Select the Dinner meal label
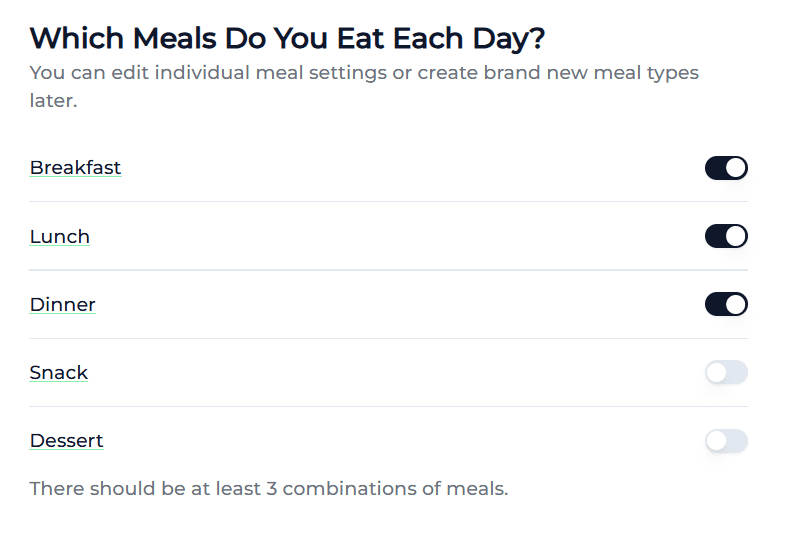This screenshot has height=535, width=792. [x=63, y=305]
